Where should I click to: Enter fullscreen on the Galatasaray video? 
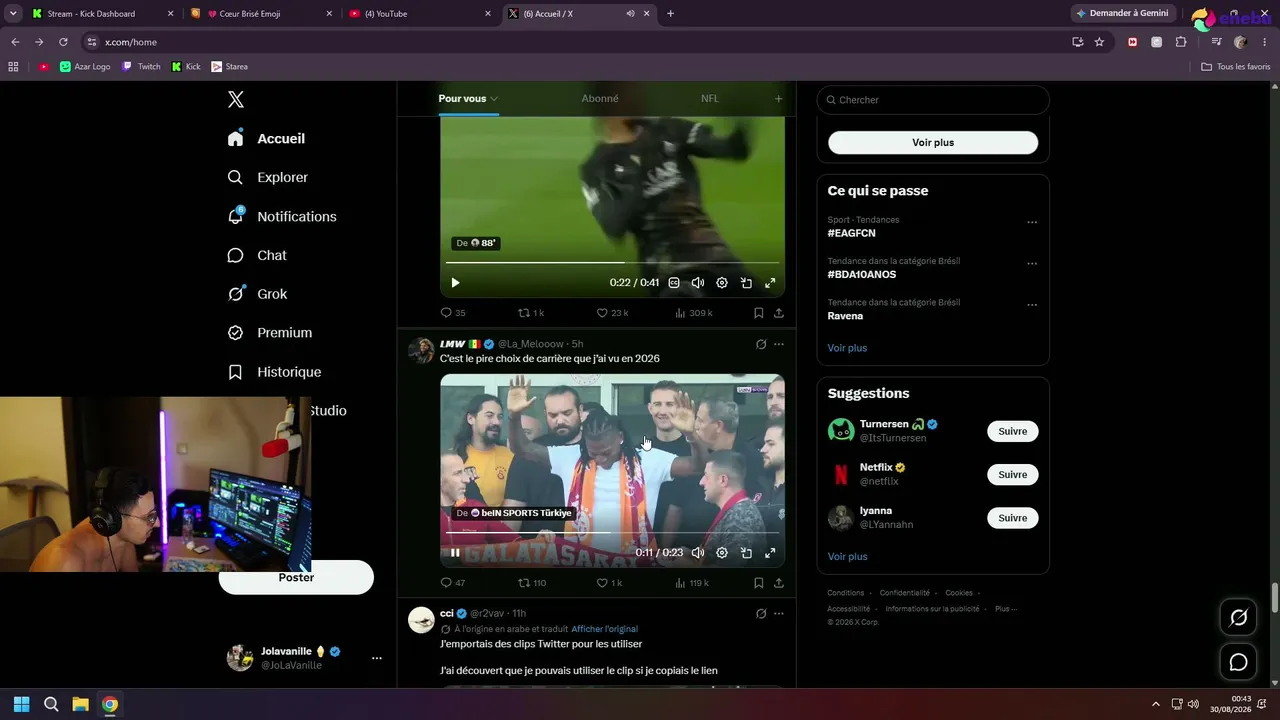770,552
